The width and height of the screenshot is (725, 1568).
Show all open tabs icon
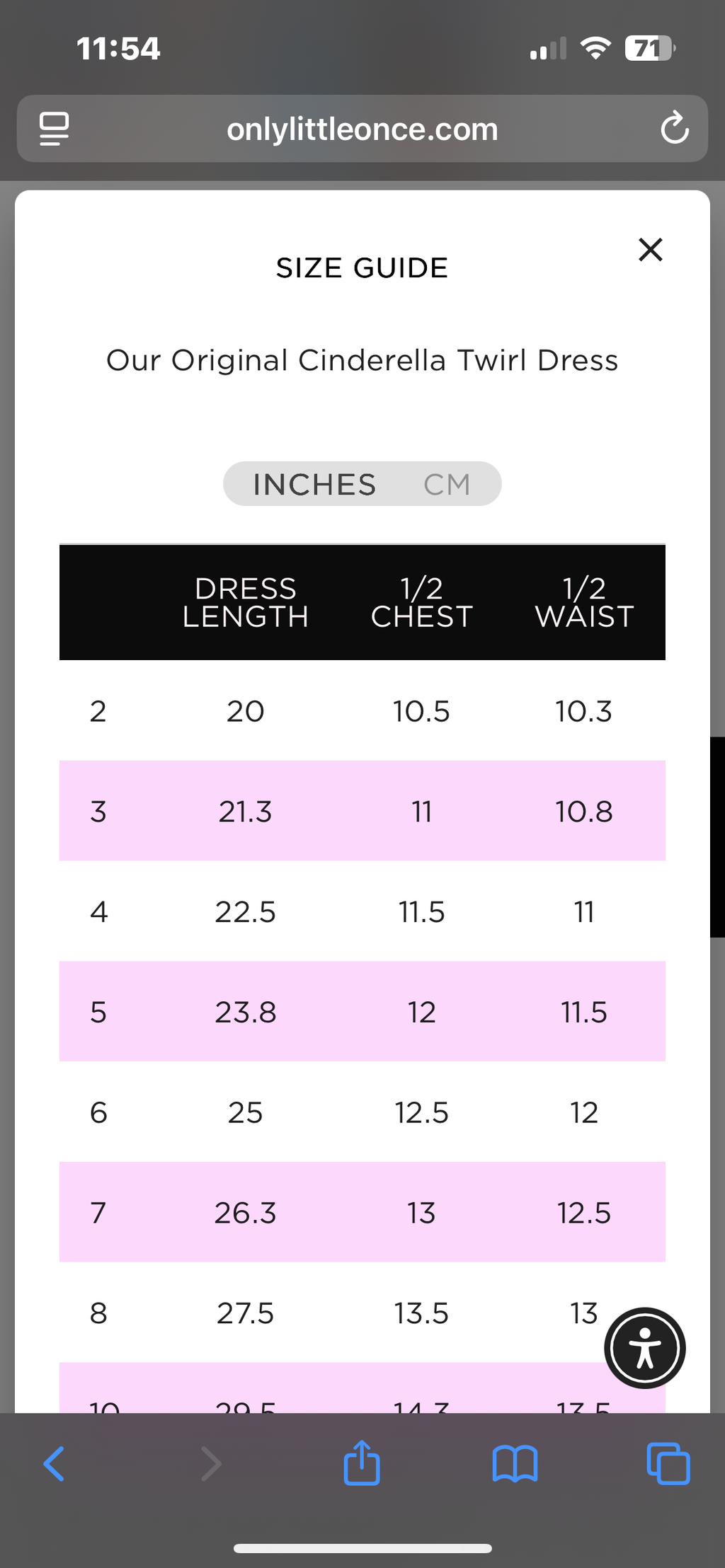(668, 1463)
